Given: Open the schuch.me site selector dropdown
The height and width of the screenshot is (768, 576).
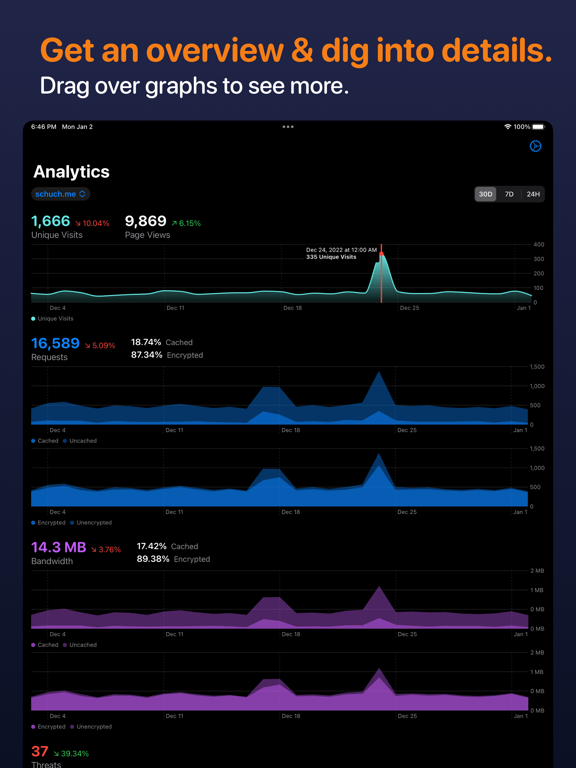Looking at the screenshot, I should [x=61, y=194].
